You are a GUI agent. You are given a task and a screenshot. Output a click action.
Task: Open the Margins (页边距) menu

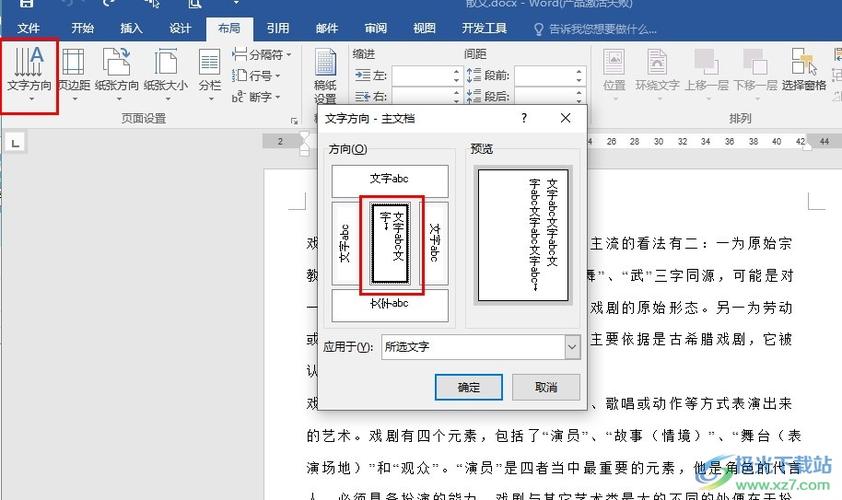point(74,74)
